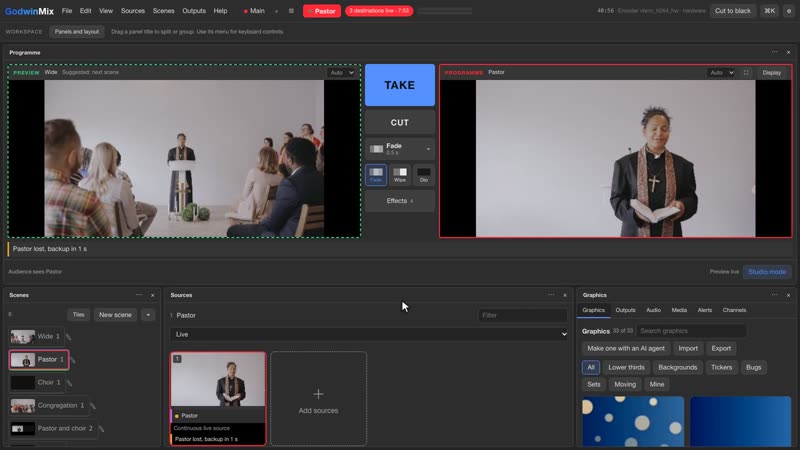Click the Search graphics field

click(691, 331)
